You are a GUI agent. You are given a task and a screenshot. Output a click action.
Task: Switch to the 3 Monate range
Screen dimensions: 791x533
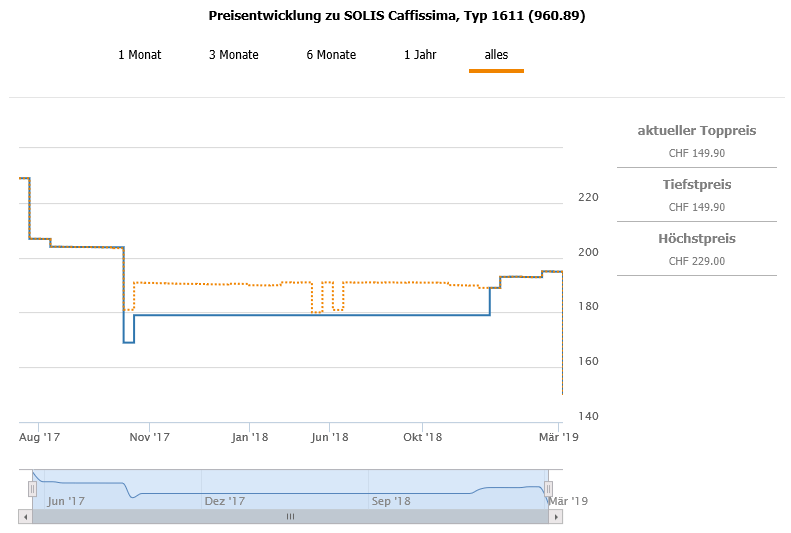click(233, 55)
